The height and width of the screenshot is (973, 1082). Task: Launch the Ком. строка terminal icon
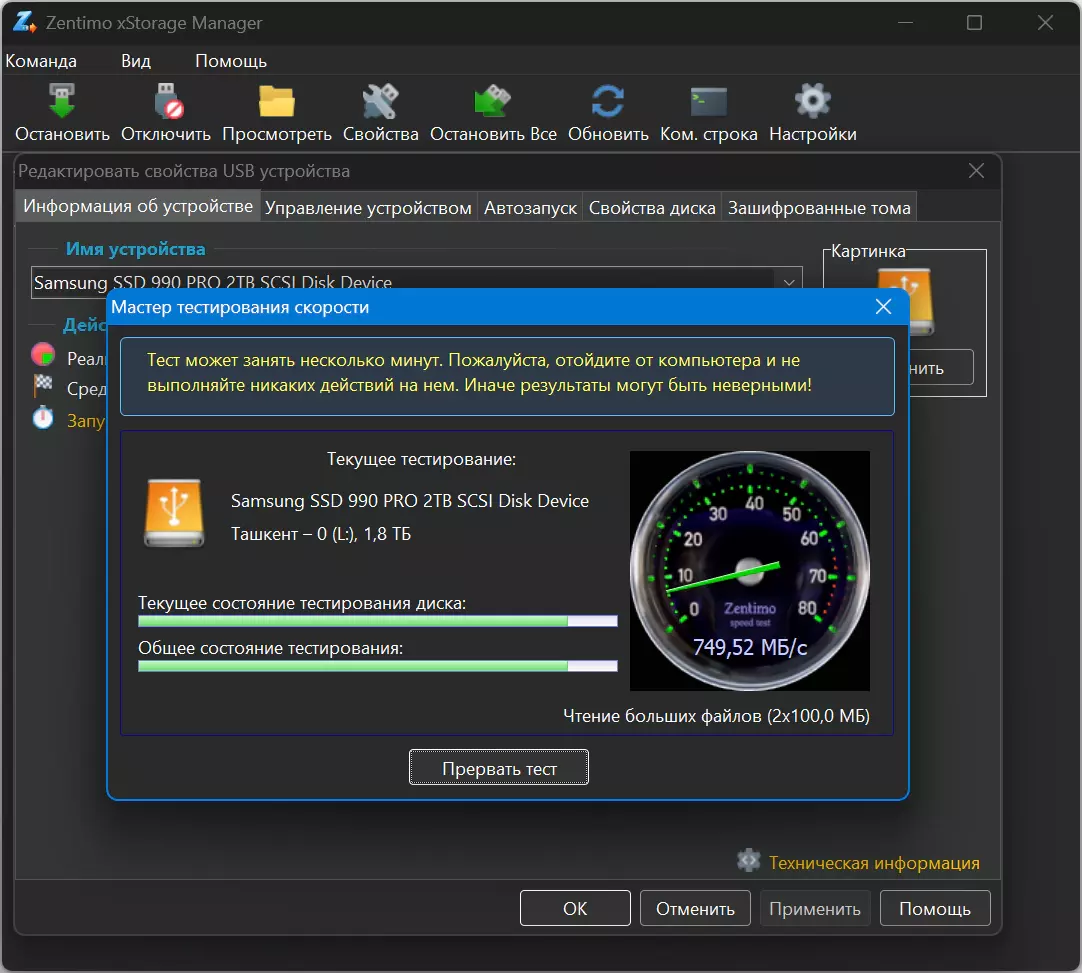709,102
